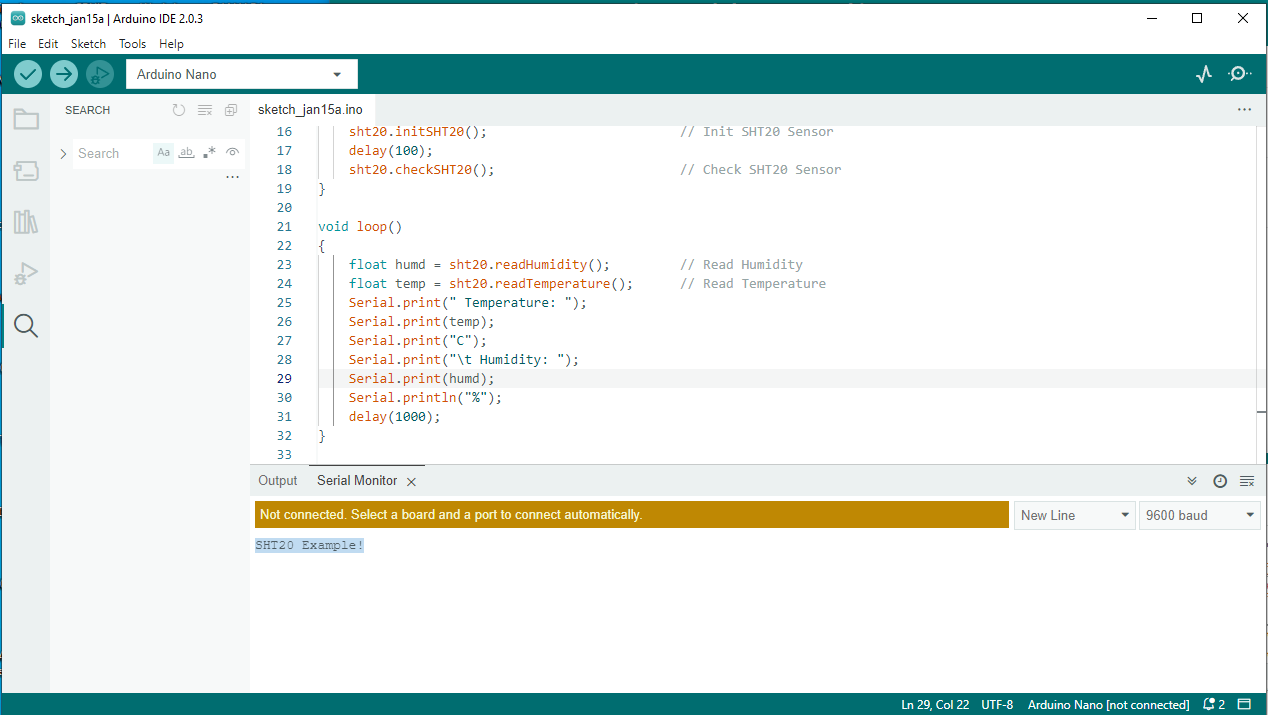Click the Serial.println("%"); line
Viewport: 1268px width, 715px height.
point(426,398)
